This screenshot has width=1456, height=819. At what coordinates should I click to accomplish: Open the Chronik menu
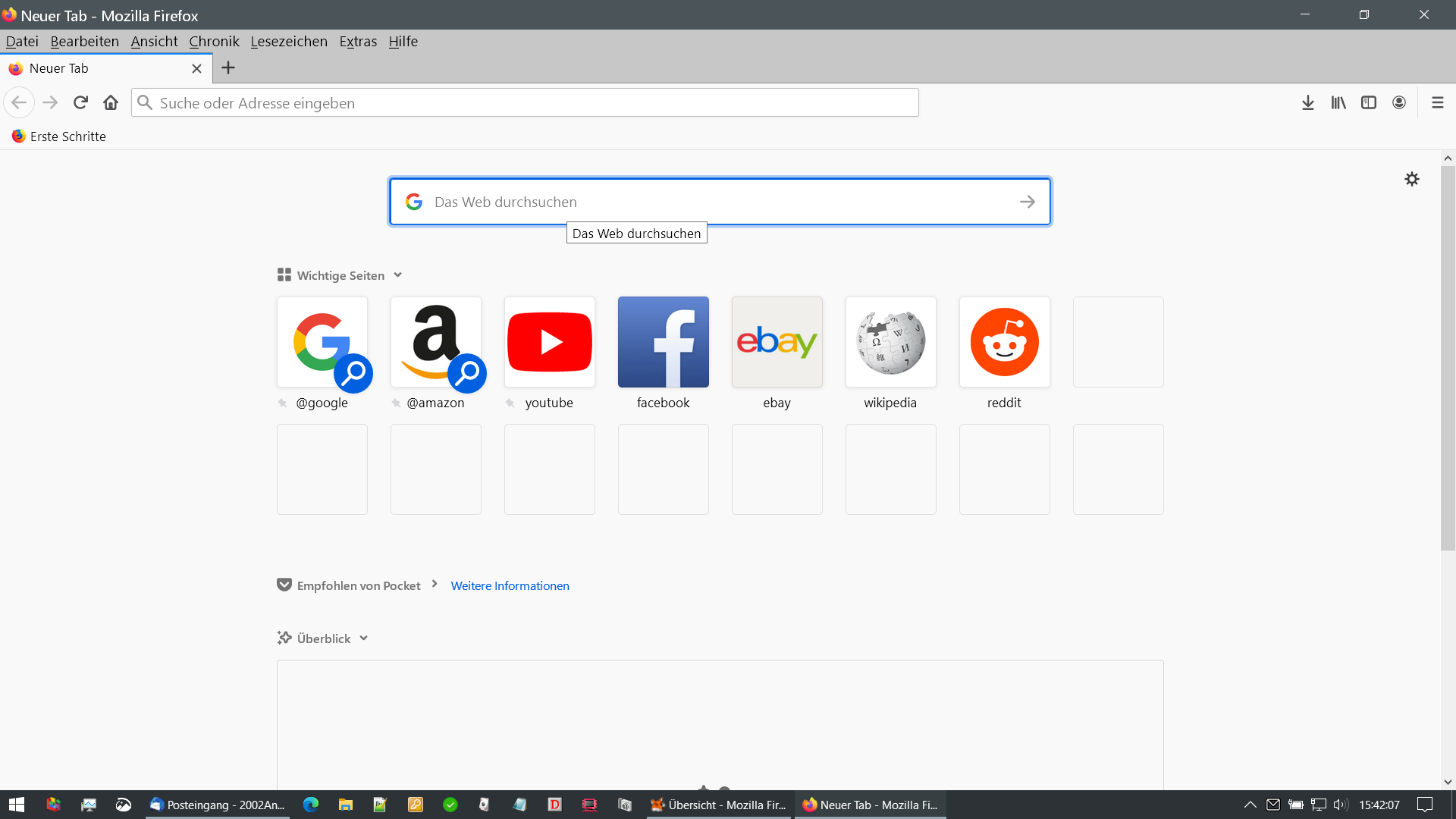(x=214, y=42)
